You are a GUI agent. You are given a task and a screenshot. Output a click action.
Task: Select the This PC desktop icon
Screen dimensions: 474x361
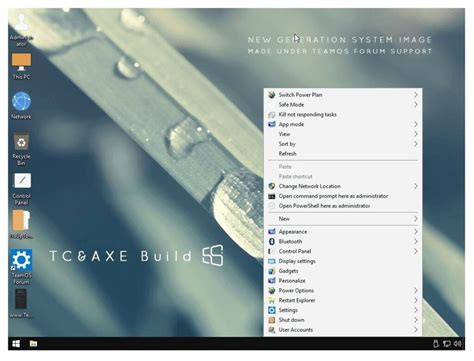click(21, 66)
